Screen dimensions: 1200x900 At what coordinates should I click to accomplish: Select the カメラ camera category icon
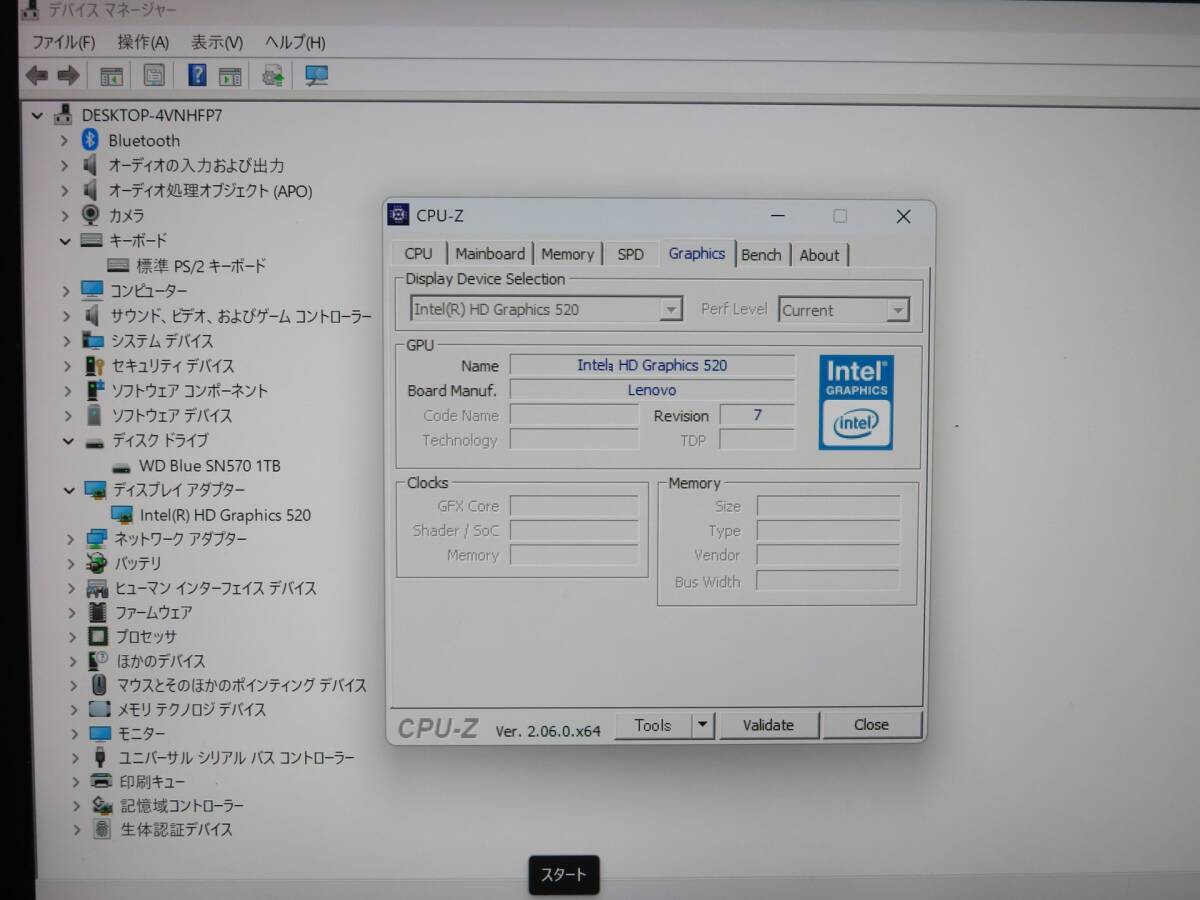point(91,215)
